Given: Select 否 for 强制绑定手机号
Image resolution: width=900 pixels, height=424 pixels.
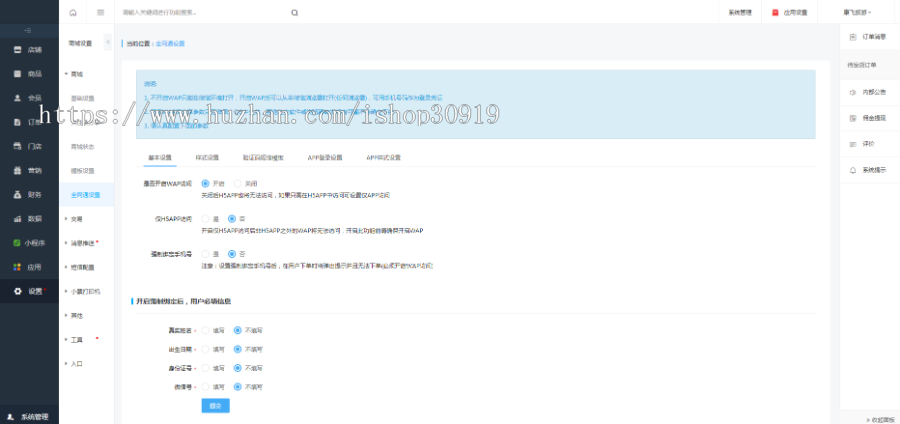Looking at the screenshot, I should [232, 254].
